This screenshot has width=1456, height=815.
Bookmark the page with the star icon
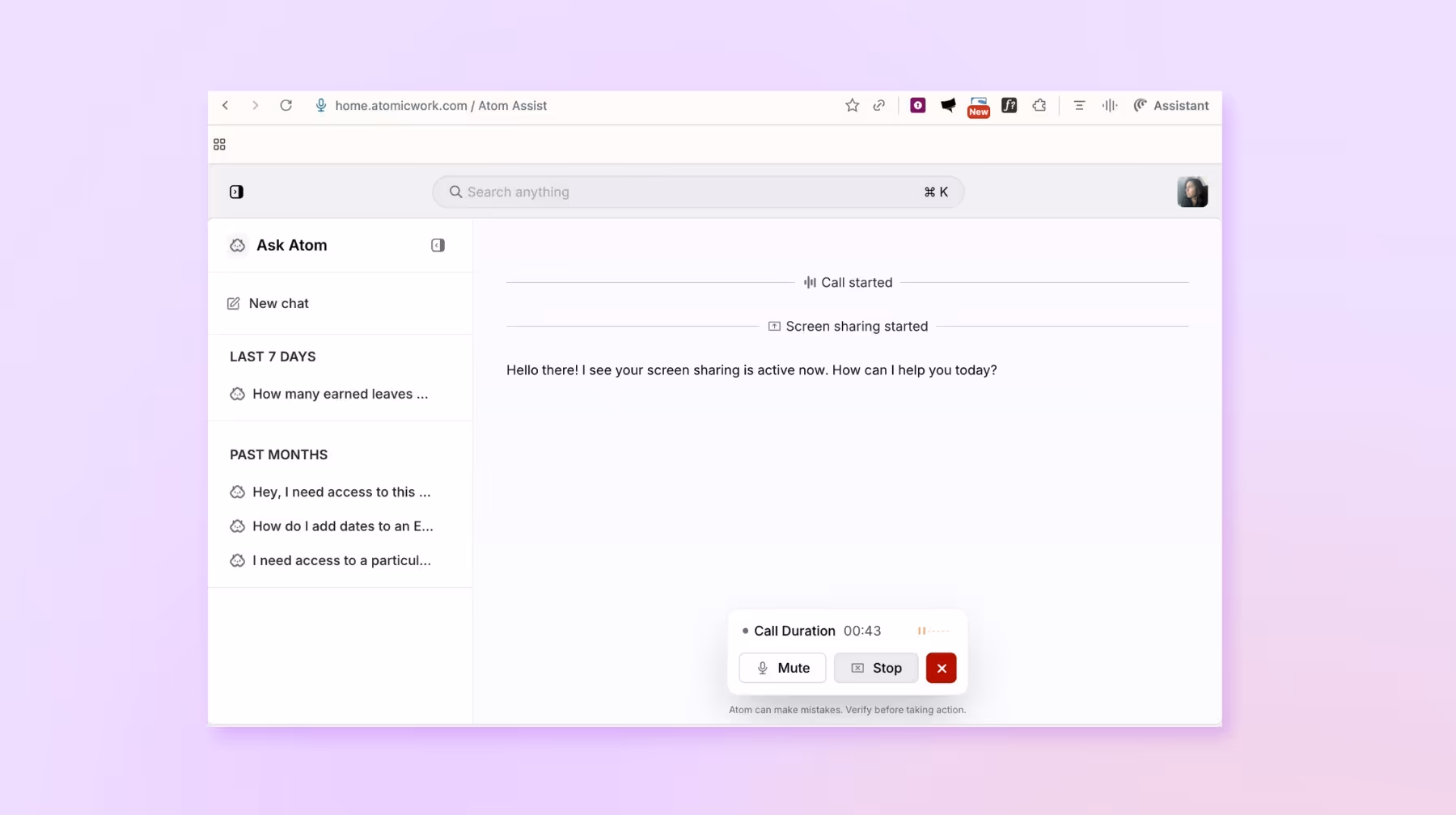tap(852, 105)
